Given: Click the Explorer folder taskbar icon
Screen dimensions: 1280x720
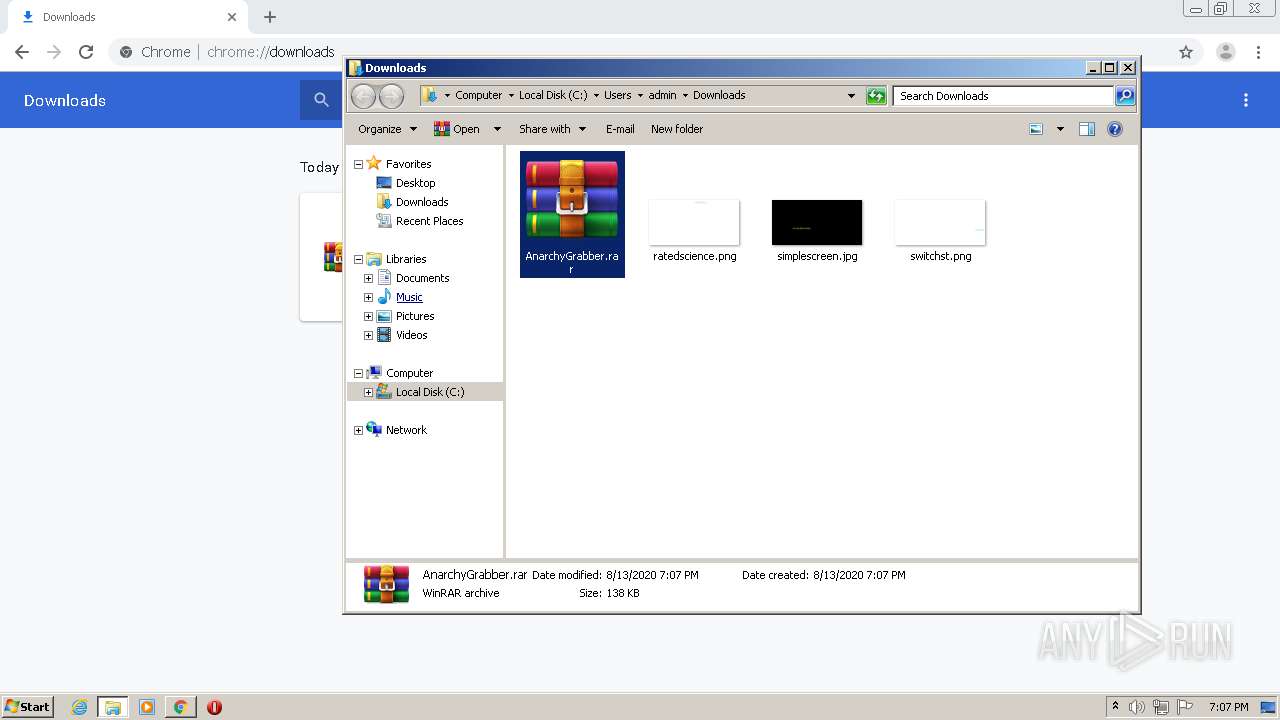Looking at the screenshot, I should tap(113, 707).
